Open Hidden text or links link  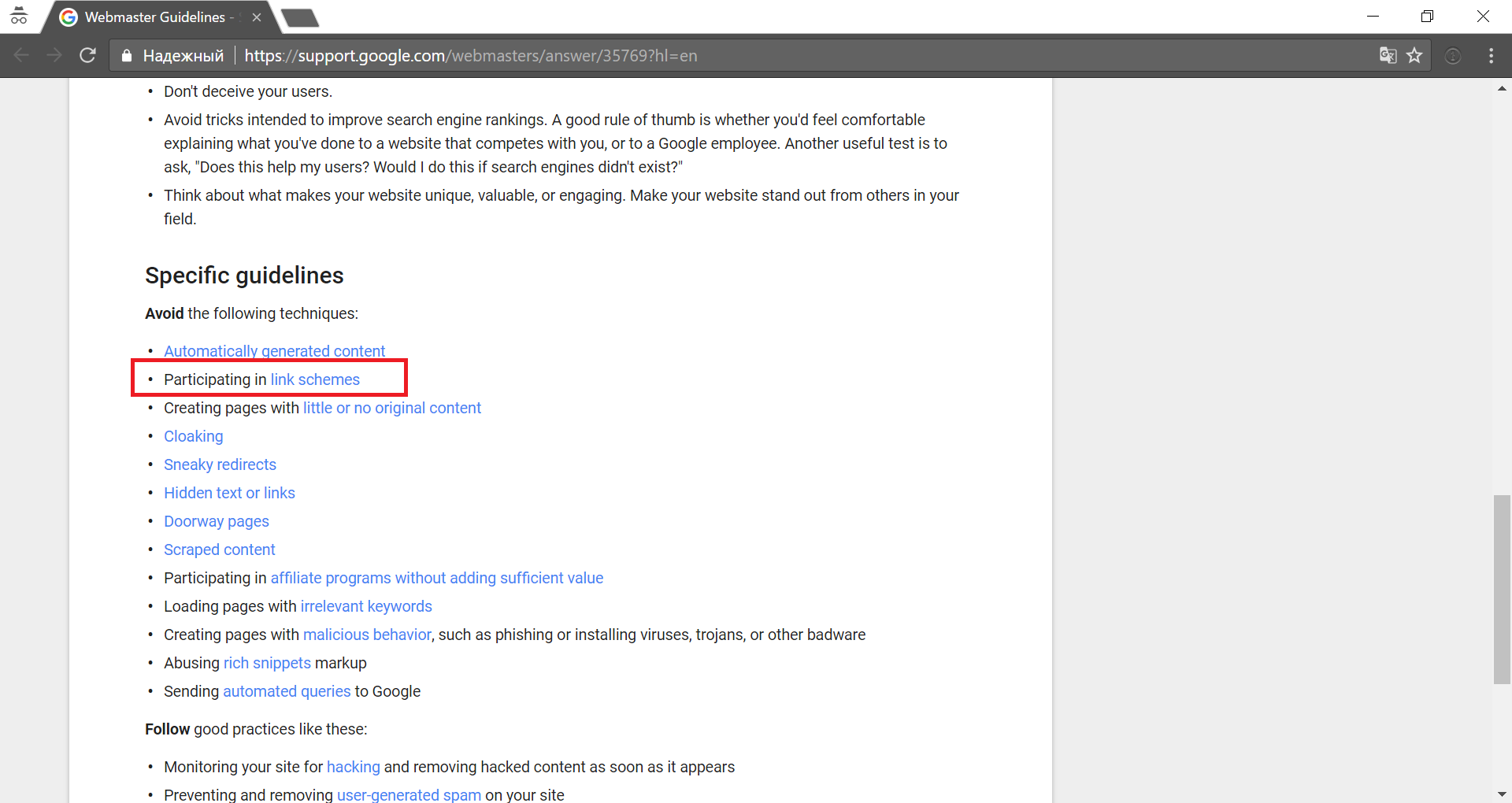click(229, 493)
